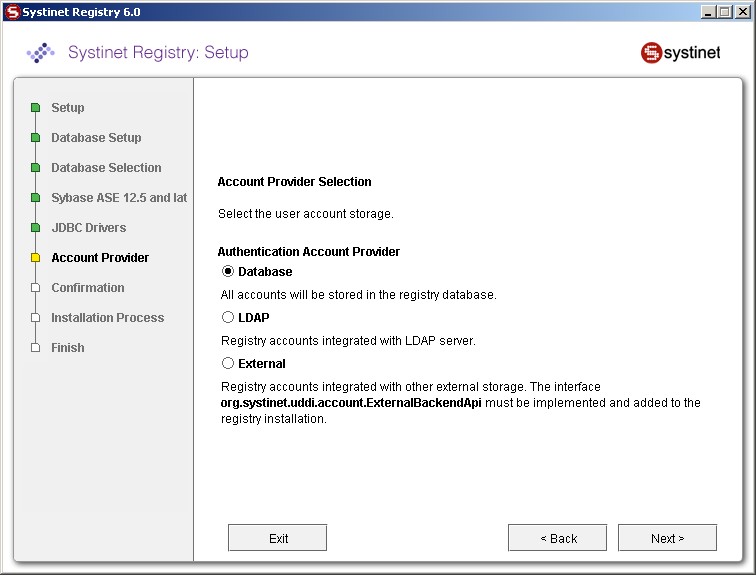Click the Account Provider Selection heading

(295, 182)
